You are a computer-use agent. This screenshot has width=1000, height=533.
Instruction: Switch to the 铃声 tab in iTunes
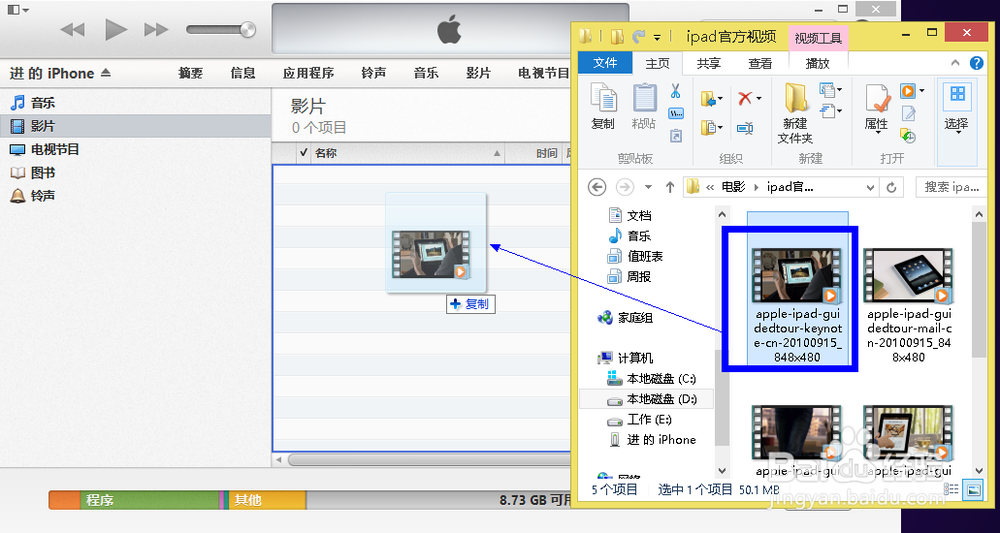click(x=373, y=73)
